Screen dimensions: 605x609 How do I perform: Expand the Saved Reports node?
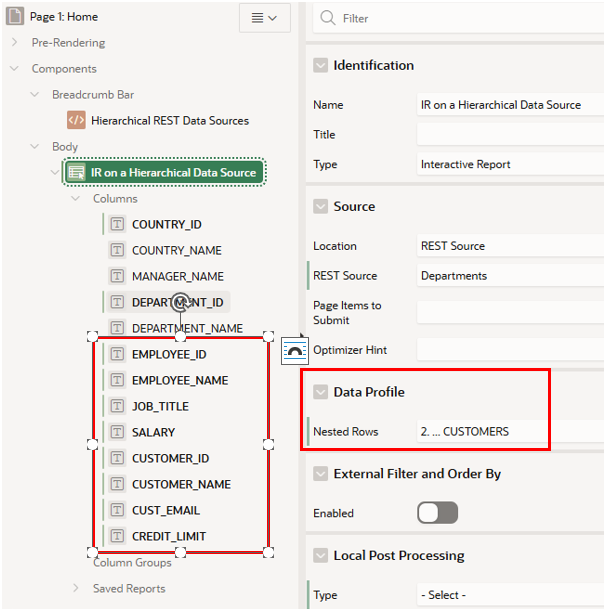pos(76,588)
